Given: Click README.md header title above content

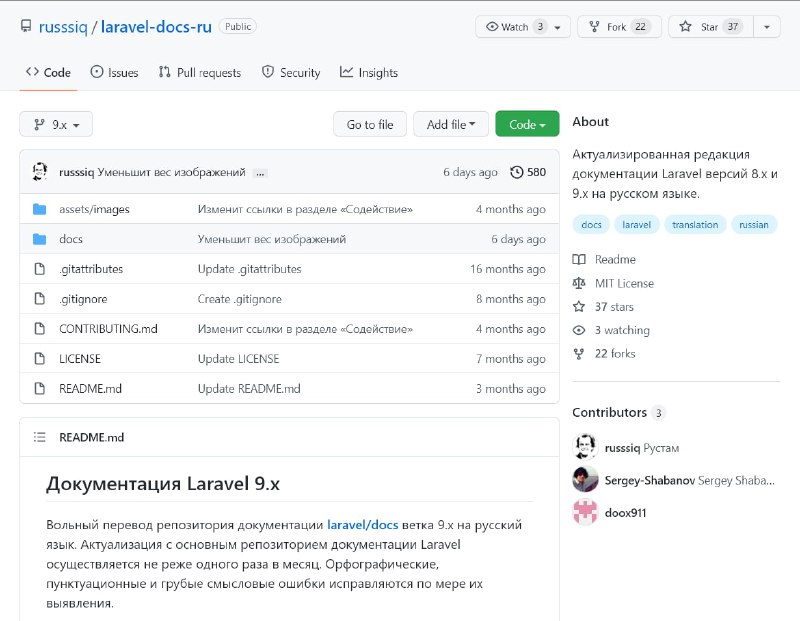Looking at the screenshot, I should (x=91, y=437).
